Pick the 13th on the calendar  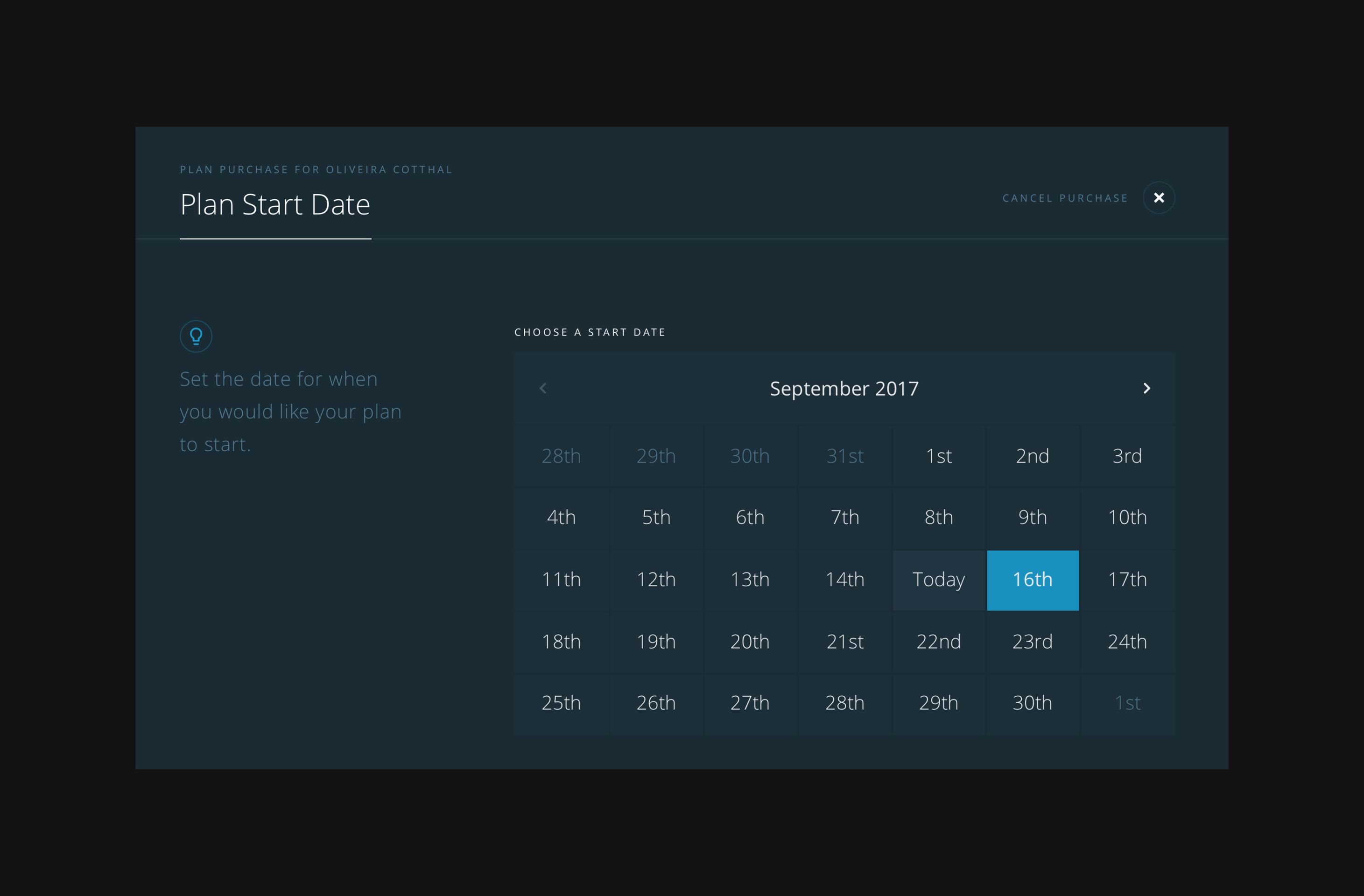(x=750, y=580)
